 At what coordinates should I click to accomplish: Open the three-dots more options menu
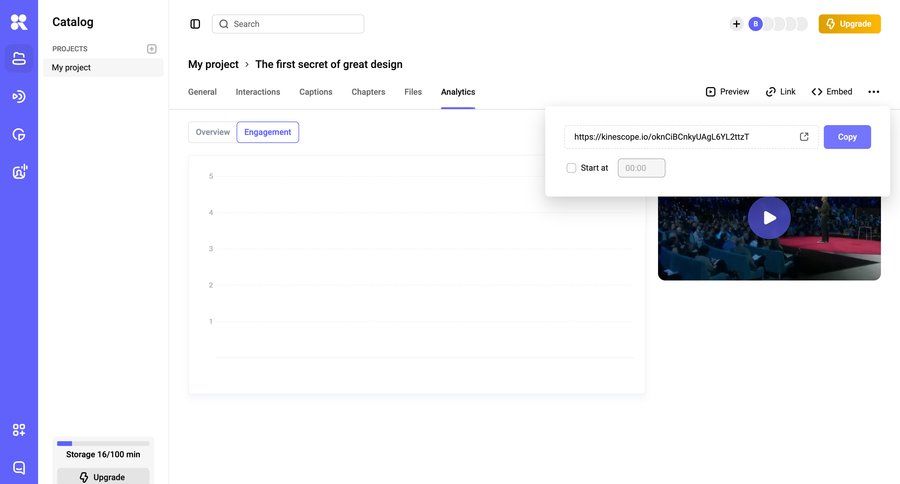874,92
